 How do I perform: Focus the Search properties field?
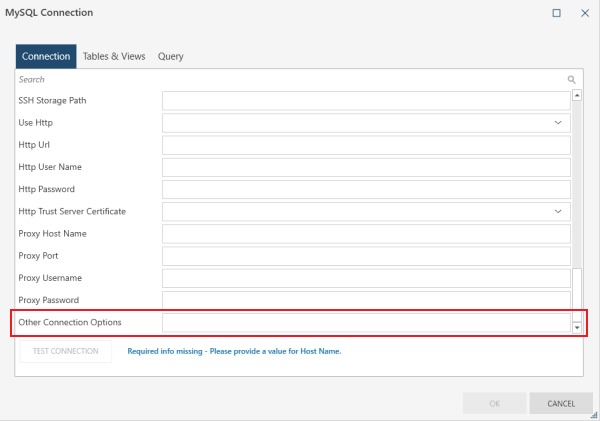click(290, 79)
